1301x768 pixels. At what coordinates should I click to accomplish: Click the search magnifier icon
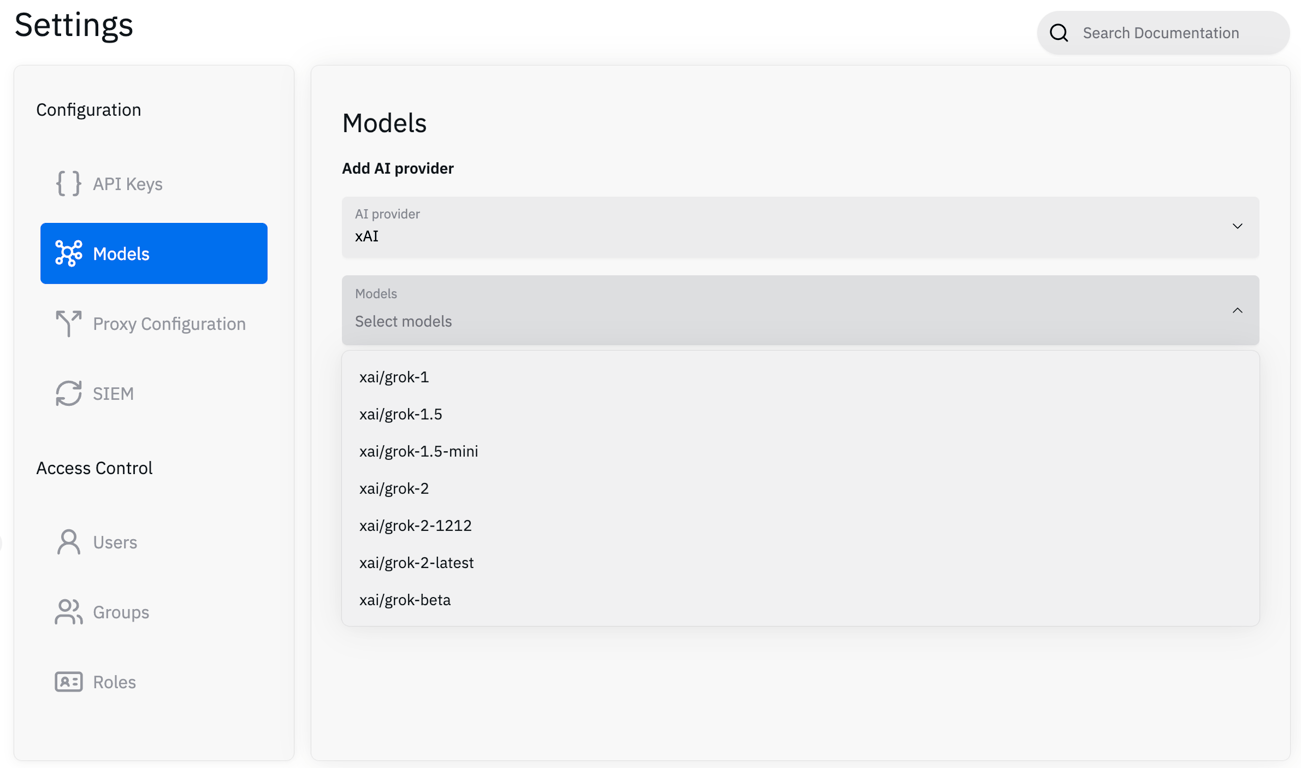point(1059,33)
